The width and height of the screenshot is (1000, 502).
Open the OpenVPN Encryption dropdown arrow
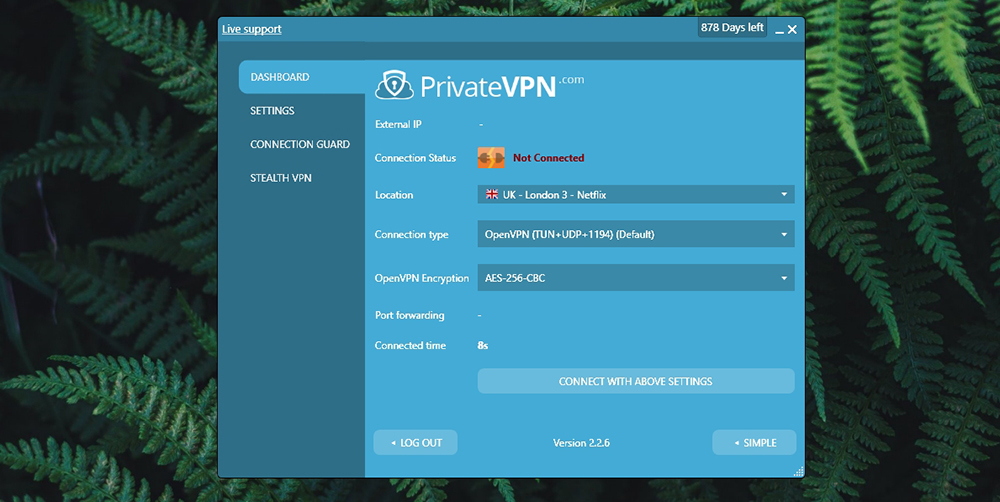784,278
